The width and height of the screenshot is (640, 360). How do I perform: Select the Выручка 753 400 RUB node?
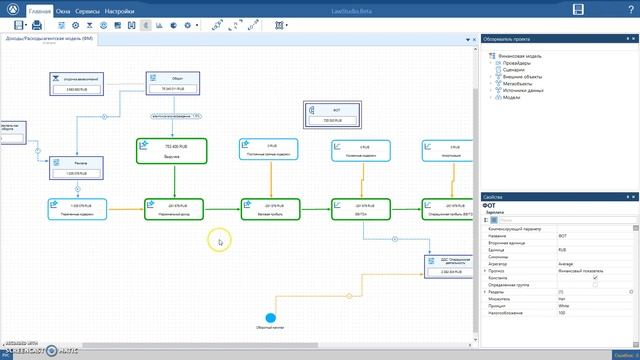(171, 151)
